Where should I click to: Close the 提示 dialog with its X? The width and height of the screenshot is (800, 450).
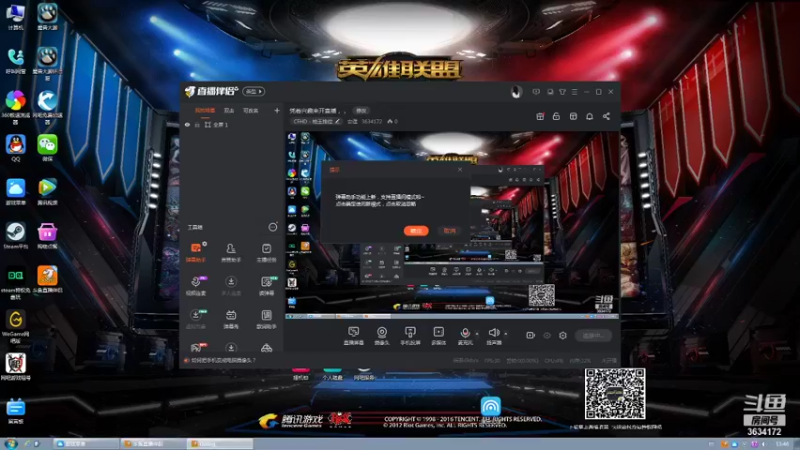click(460, 169)
